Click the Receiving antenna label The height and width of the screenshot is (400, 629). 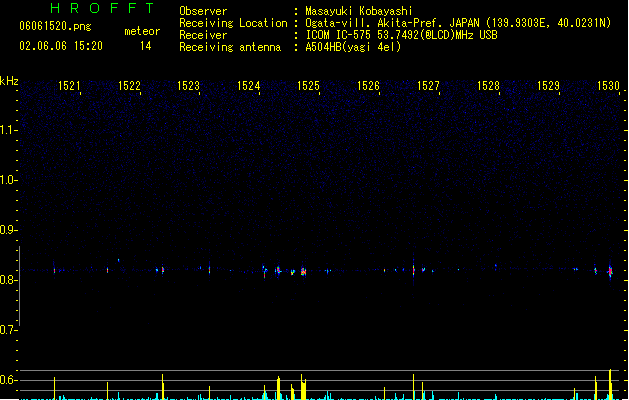230,47
